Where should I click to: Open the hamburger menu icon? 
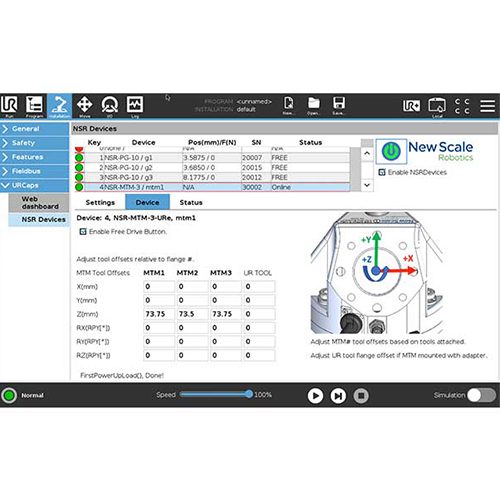[487, 106]
